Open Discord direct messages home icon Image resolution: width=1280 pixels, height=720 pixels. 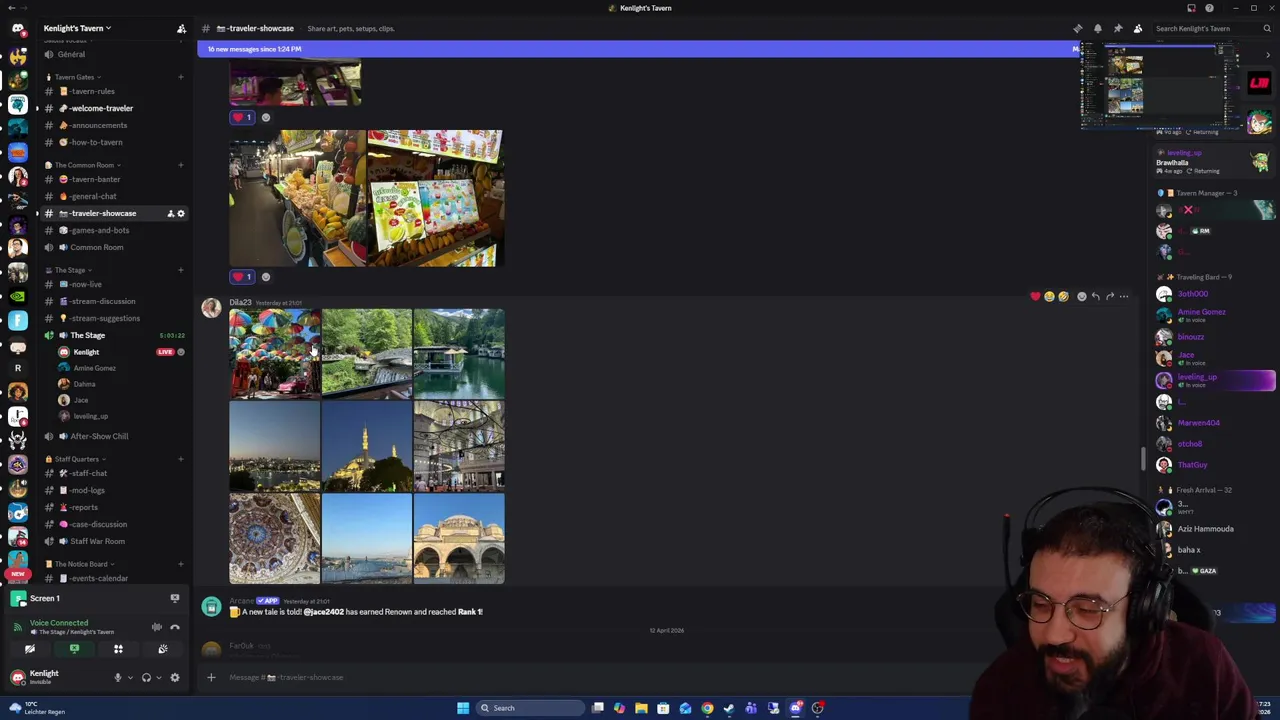(x=17, y=28)
